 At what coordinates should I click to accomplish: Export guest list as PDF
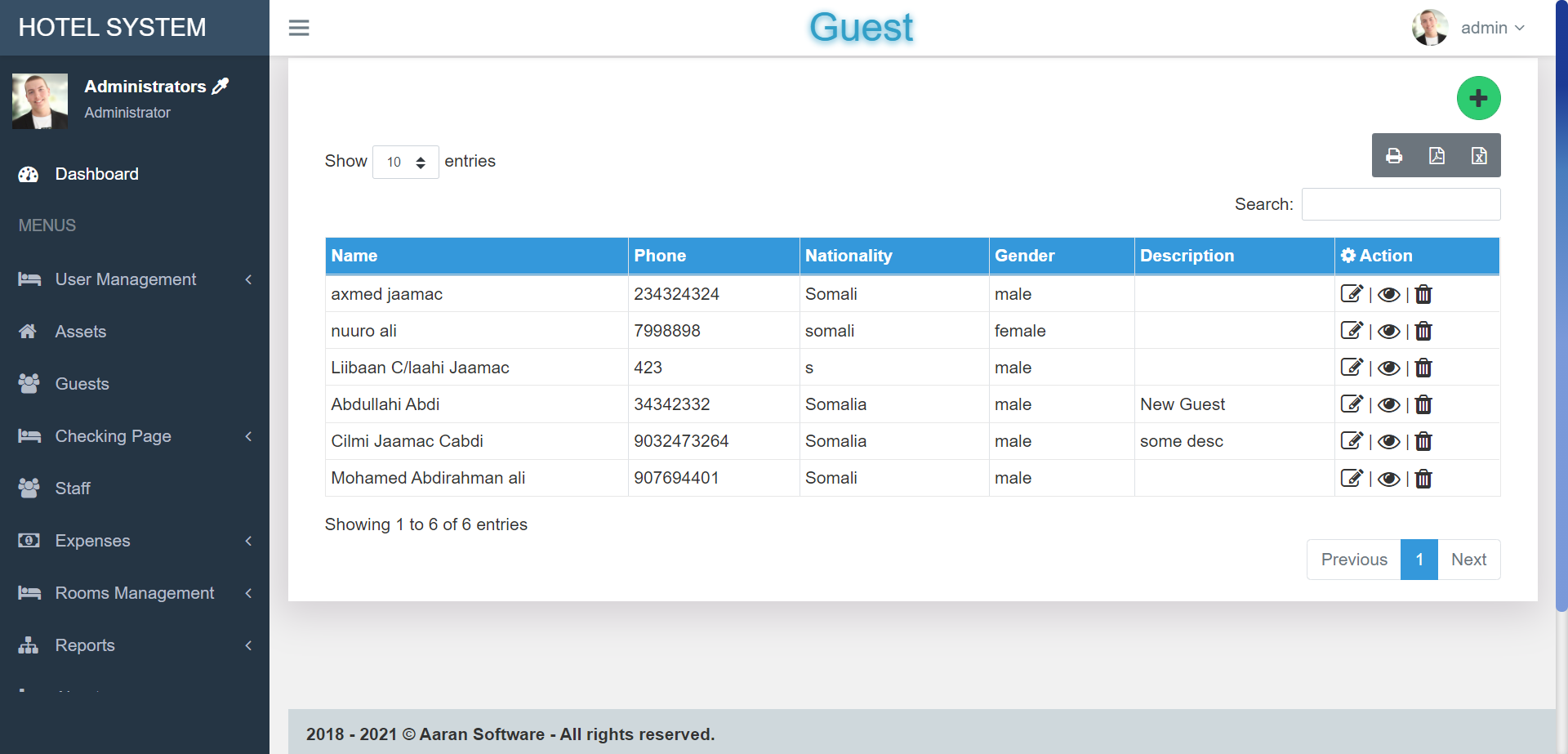pyautogui.click(x=1437, y=155)
